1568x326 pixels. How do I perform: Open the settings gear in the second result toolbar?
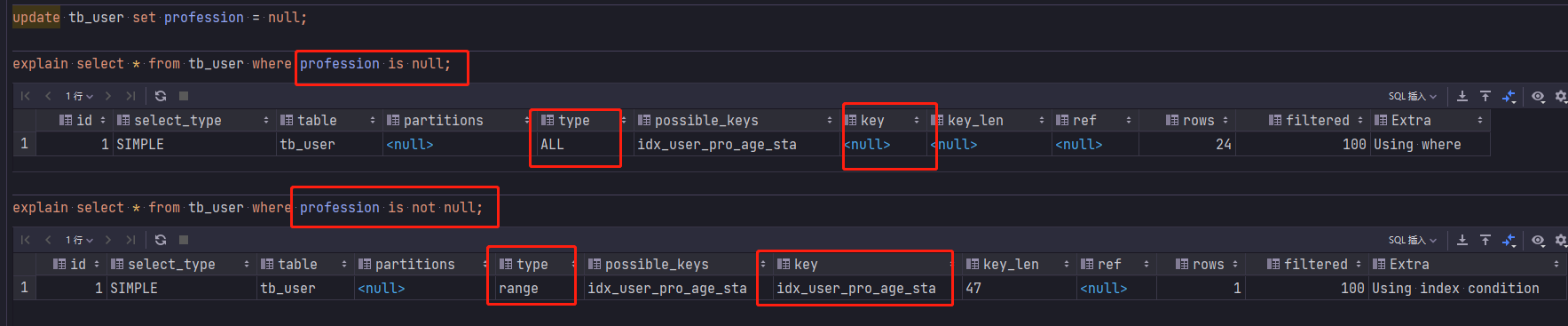(x=1561, y=240)
